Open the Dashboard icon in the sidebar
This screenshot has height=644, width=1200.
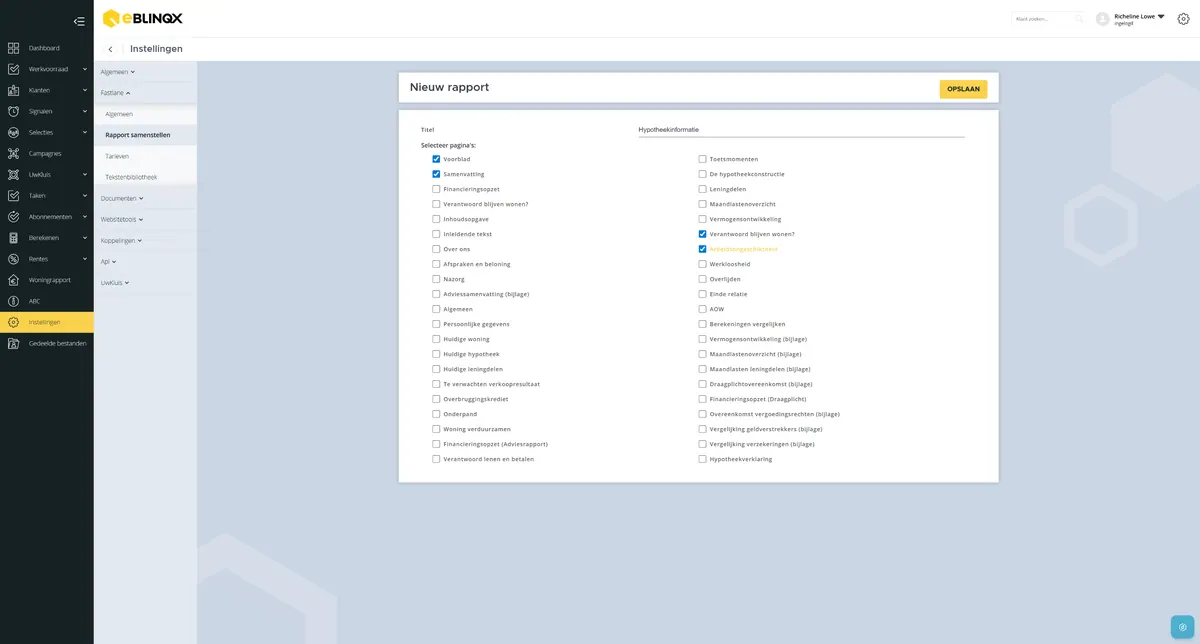13,48
